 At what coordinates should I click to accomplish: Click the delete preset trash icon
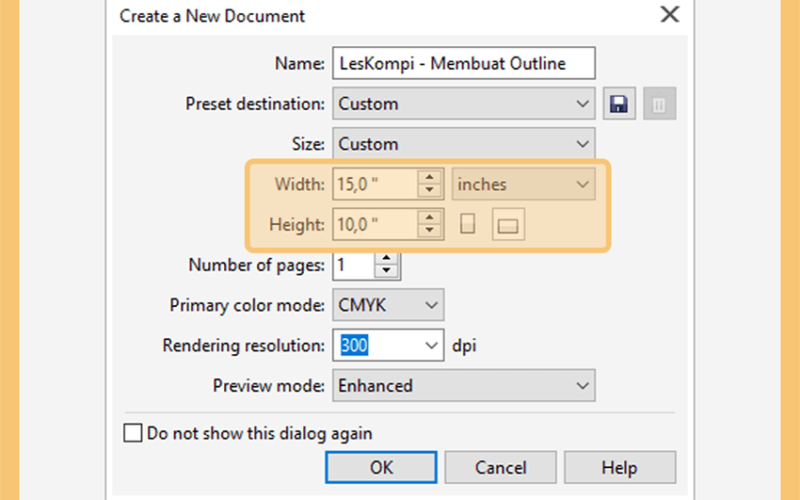pos(659,104)
